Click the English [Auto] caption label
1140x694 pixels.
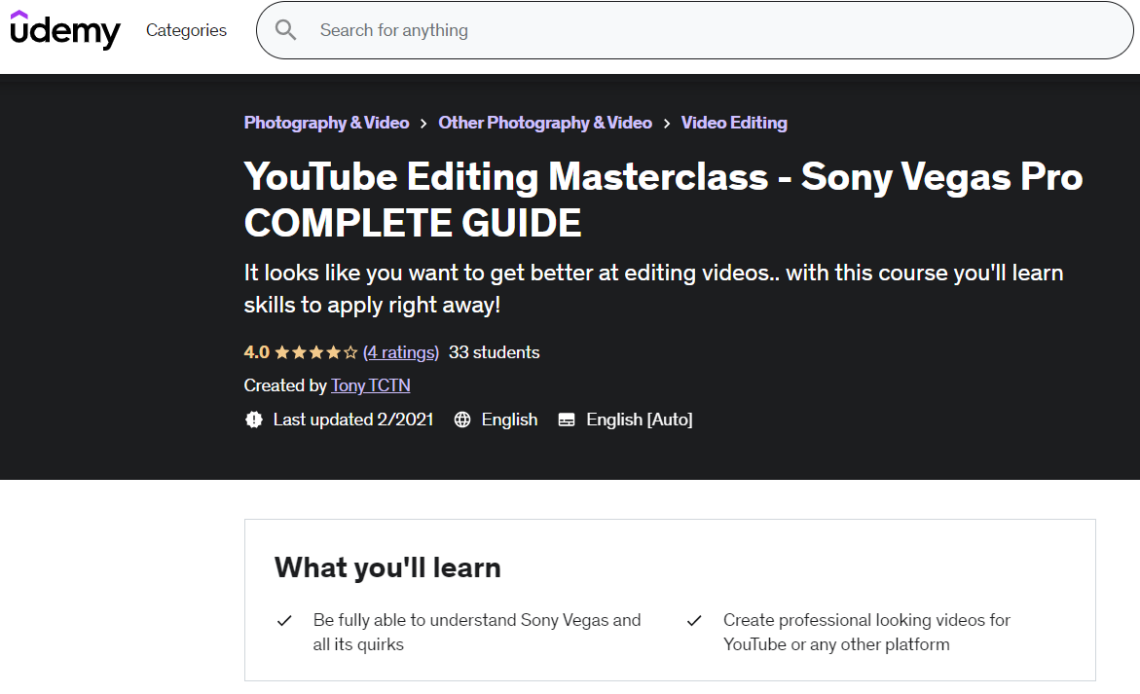(638, 420)
